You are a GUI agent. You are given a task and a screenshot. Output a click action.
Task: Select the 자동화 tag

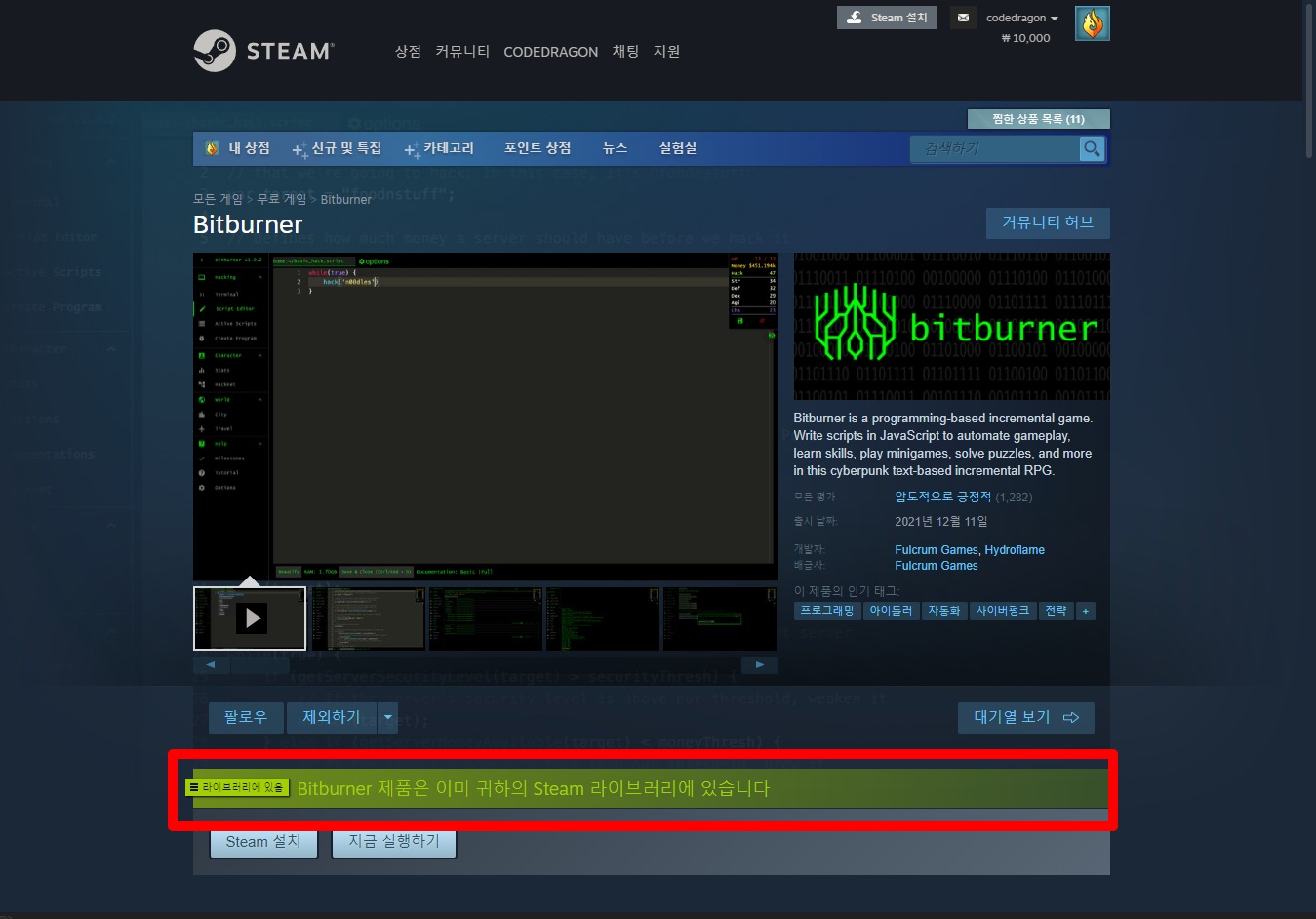[x=944, y=611]
